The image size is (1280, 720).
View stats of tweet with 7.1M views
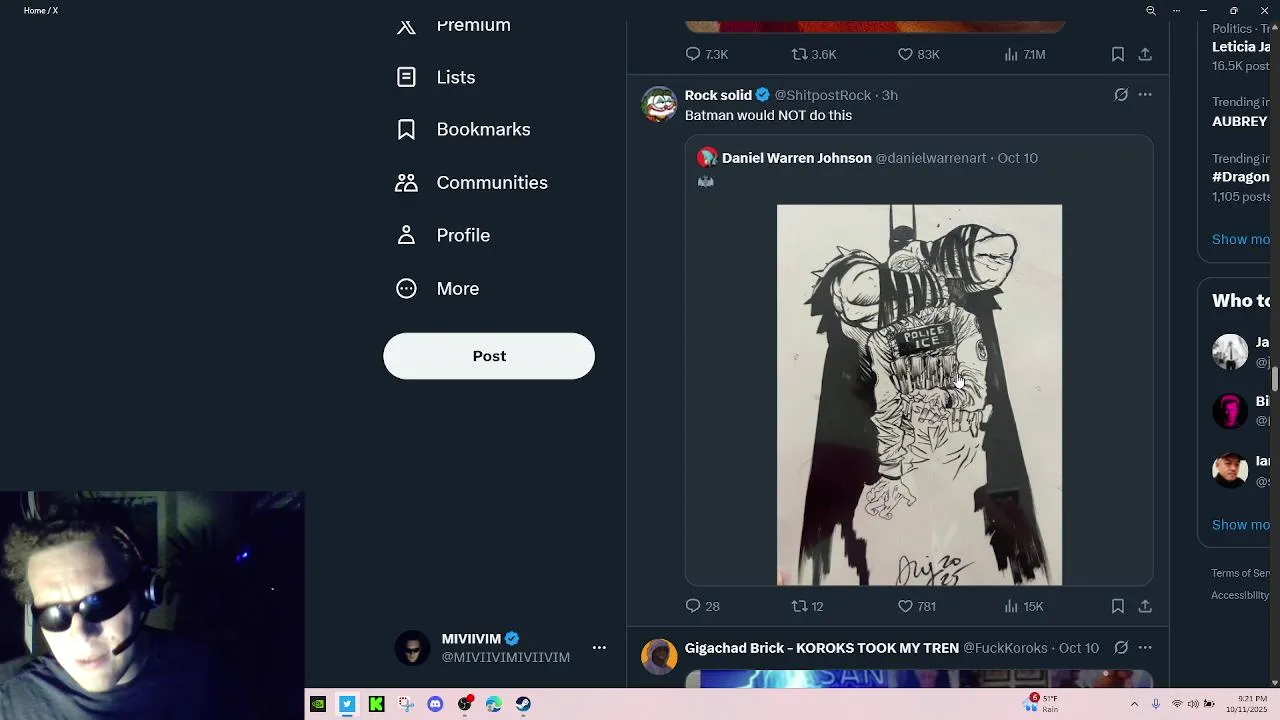click(x=1025, y=54)
